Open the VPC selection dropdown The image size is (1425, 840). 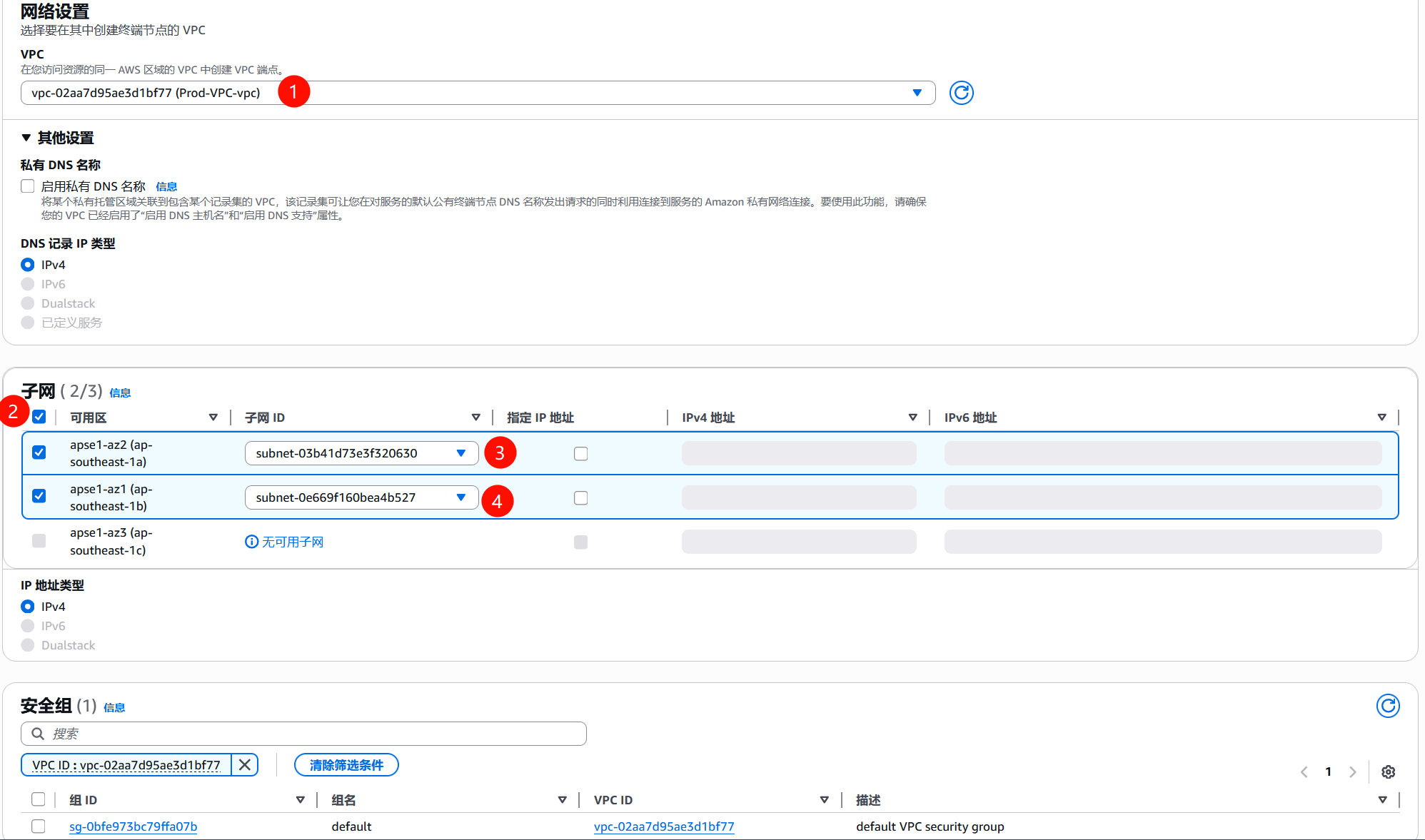click(x=478, y=93)
